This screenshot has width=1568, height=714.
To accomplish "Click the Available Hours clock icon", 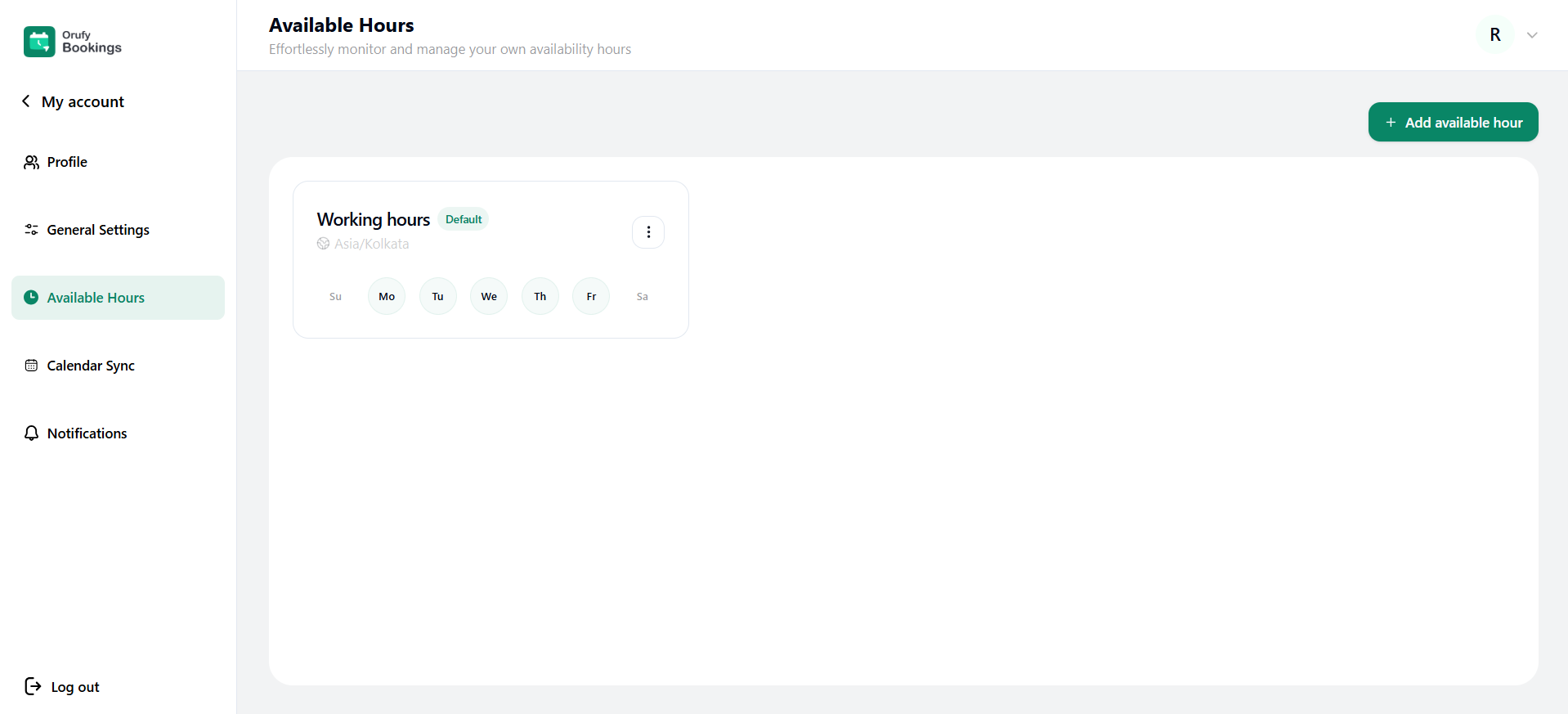I will tap(31, 298).
